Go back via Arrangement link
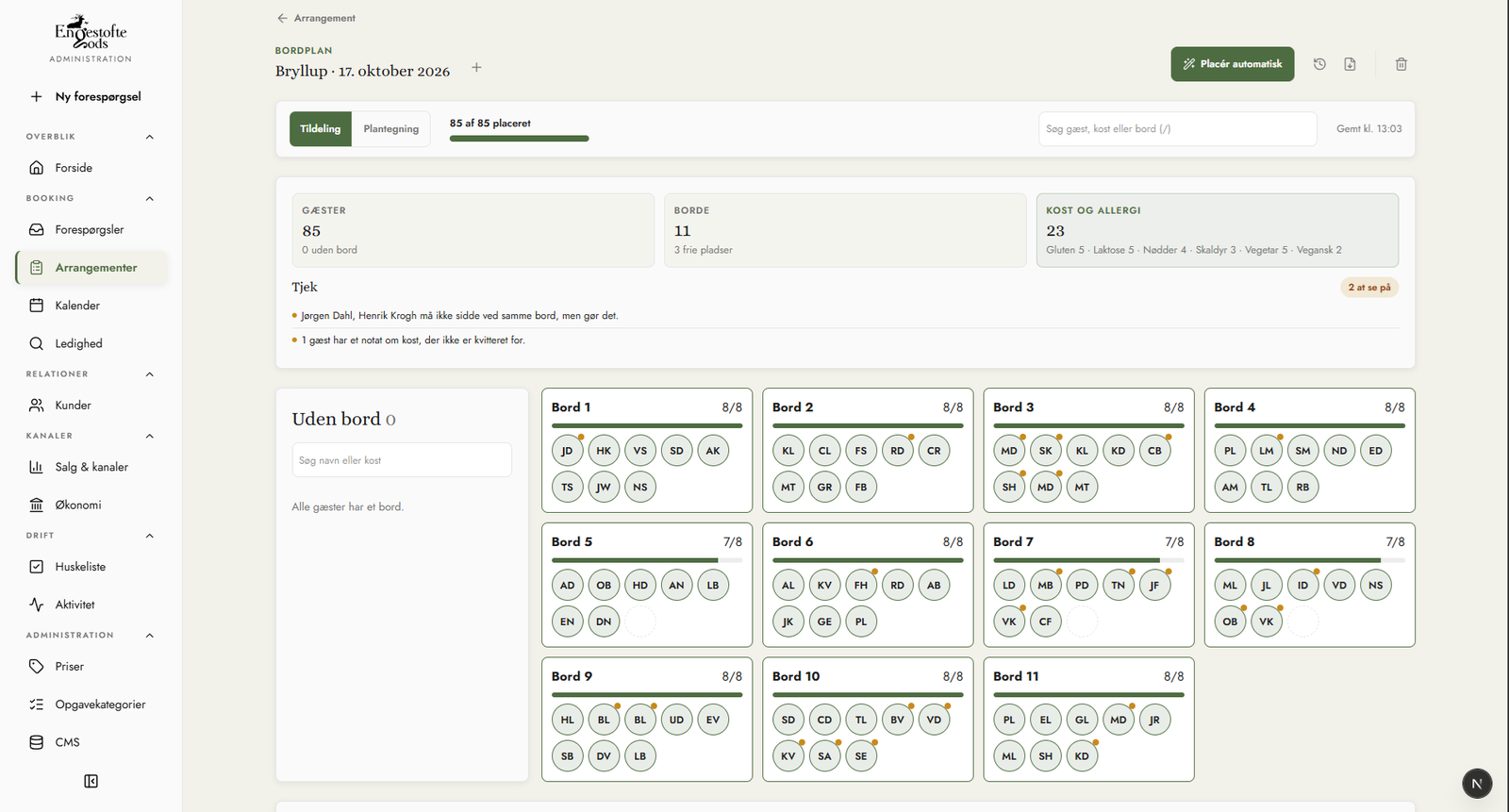 (x=316, y=18)
